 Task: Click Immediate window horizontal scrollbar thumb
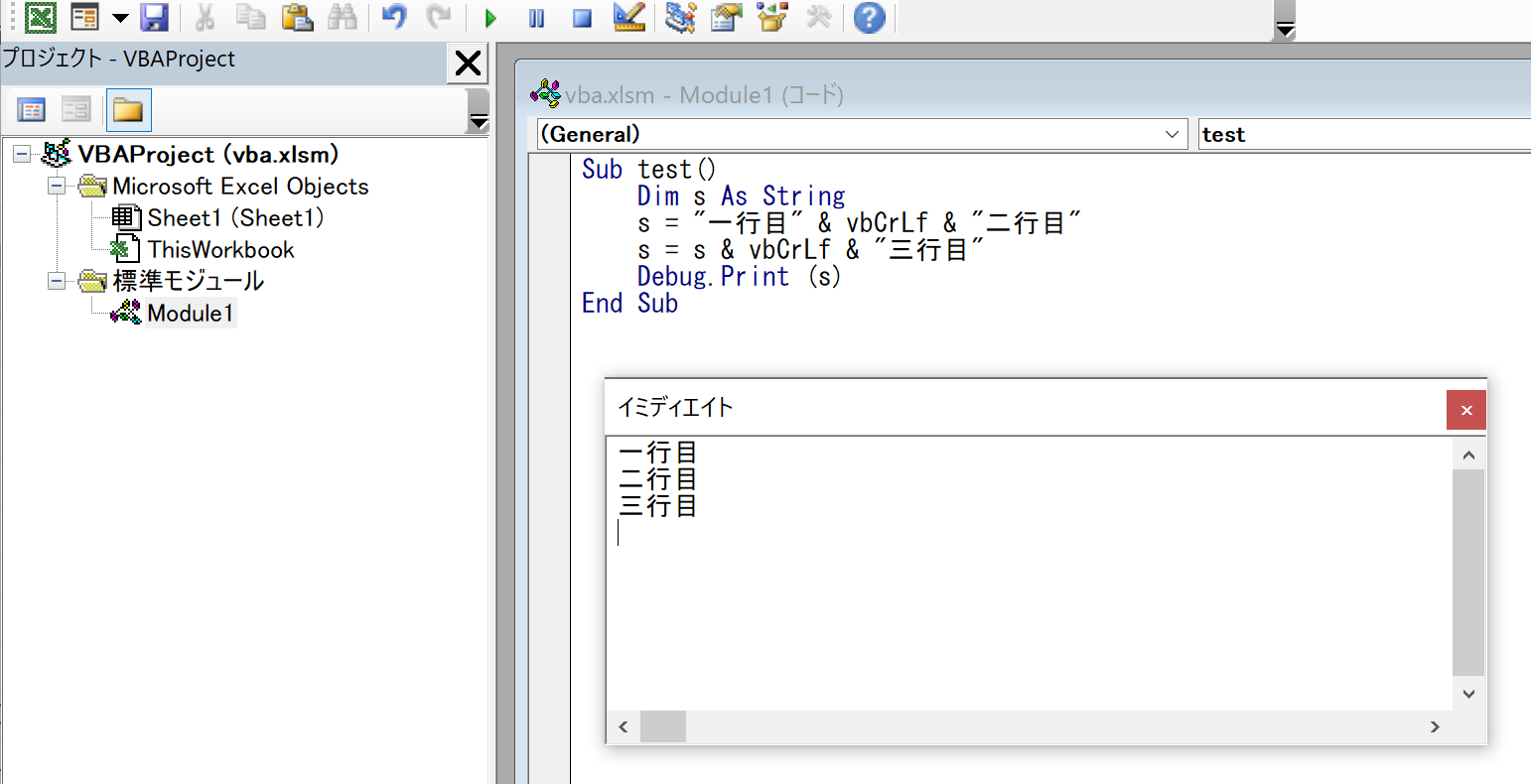pos(663,727)
